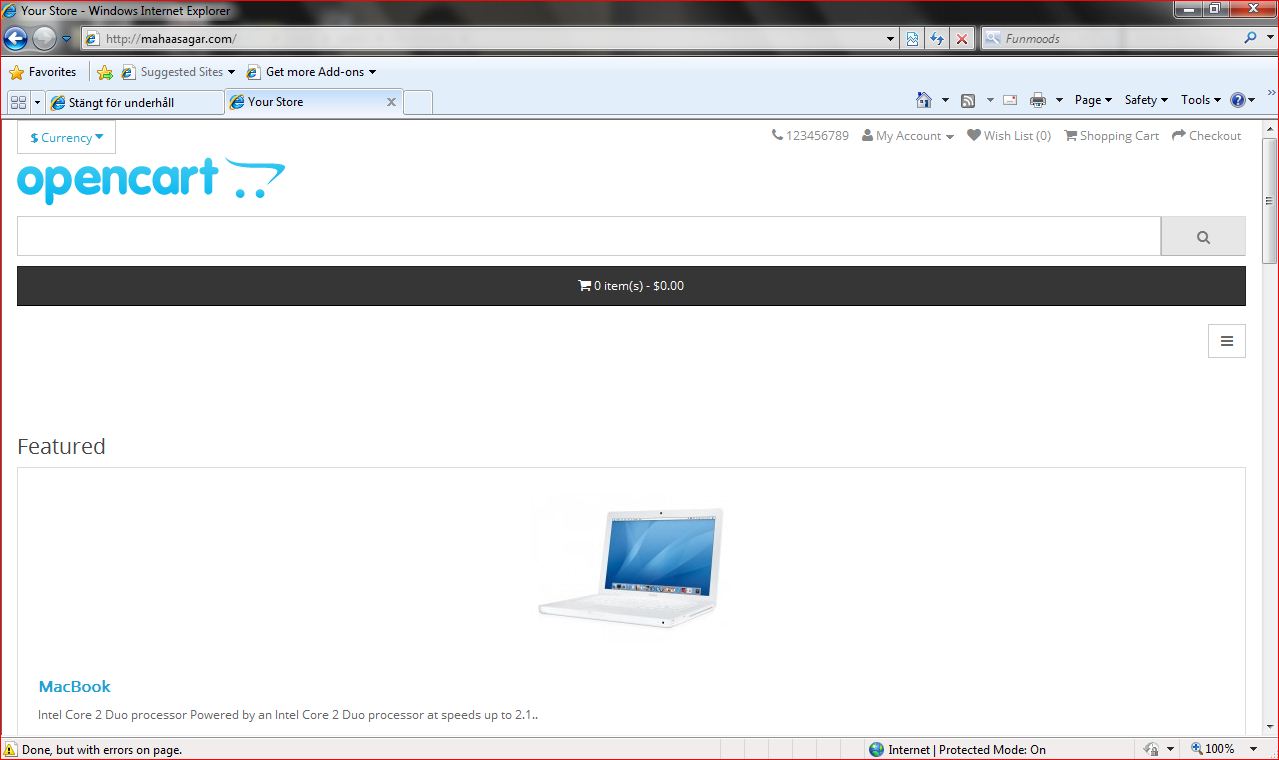Viewport: 1279px width, 760px height.
Task: Open My Account dropdown
Action: click(x=908, y=136)
